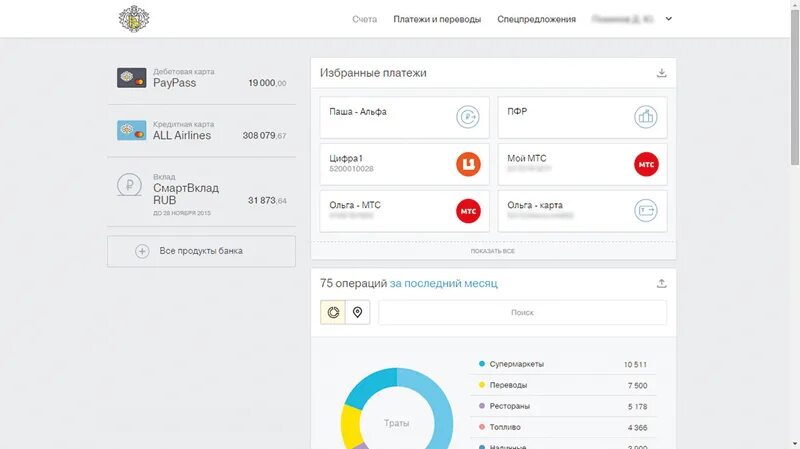This screenshot has height=449, width=800.
Task: Click the Все продукты банка button
Action: [202, 251]
